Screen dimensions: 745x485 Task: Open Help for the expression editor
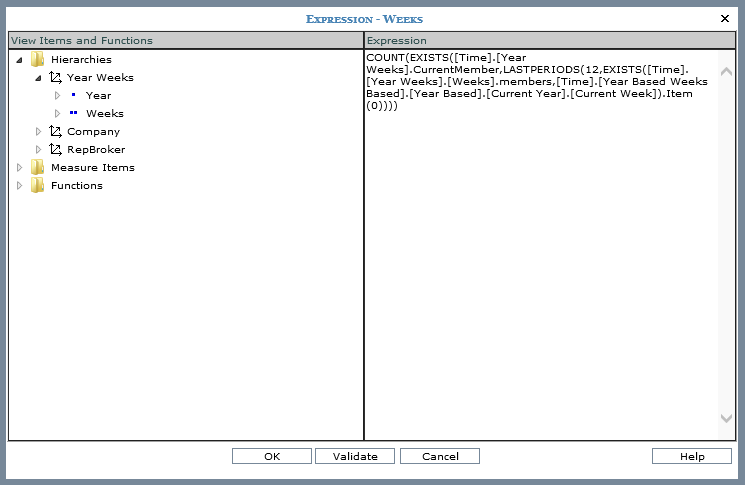(x=692, y=456)
